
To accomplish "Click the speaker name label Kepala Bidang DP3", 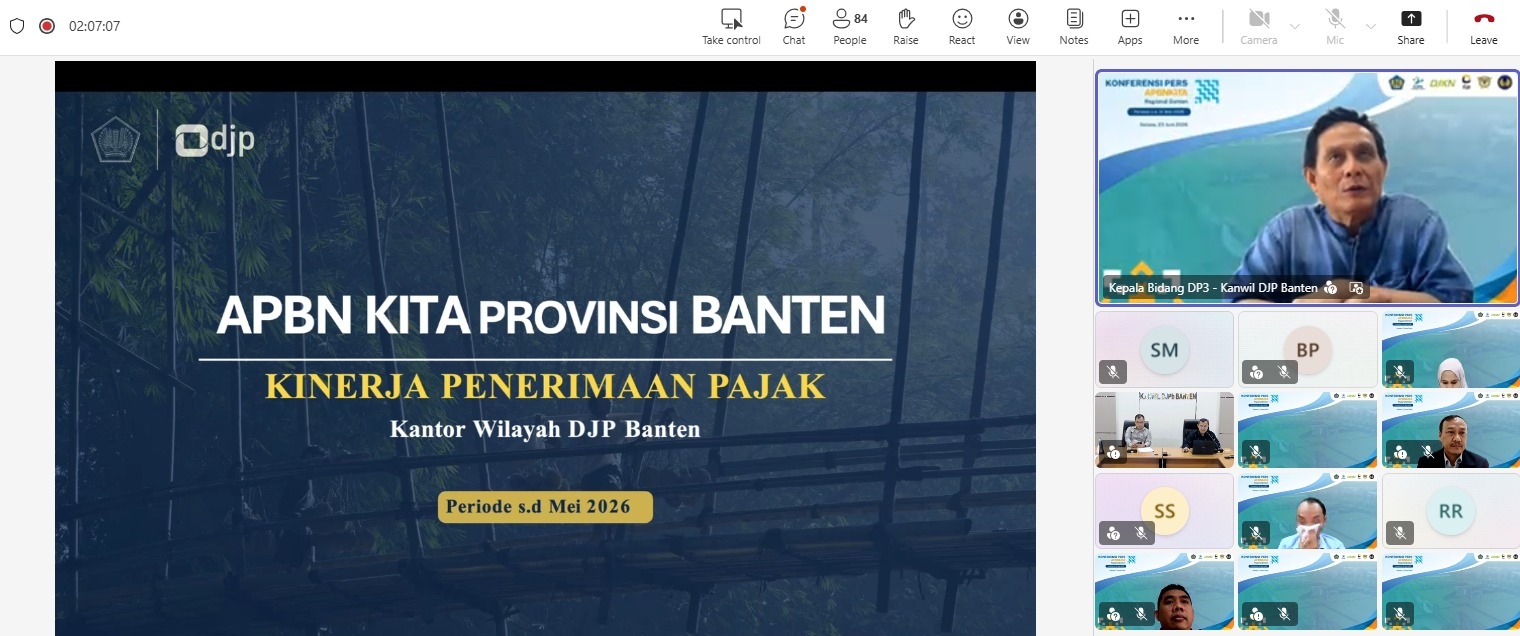I will [x=1213, y=288].
